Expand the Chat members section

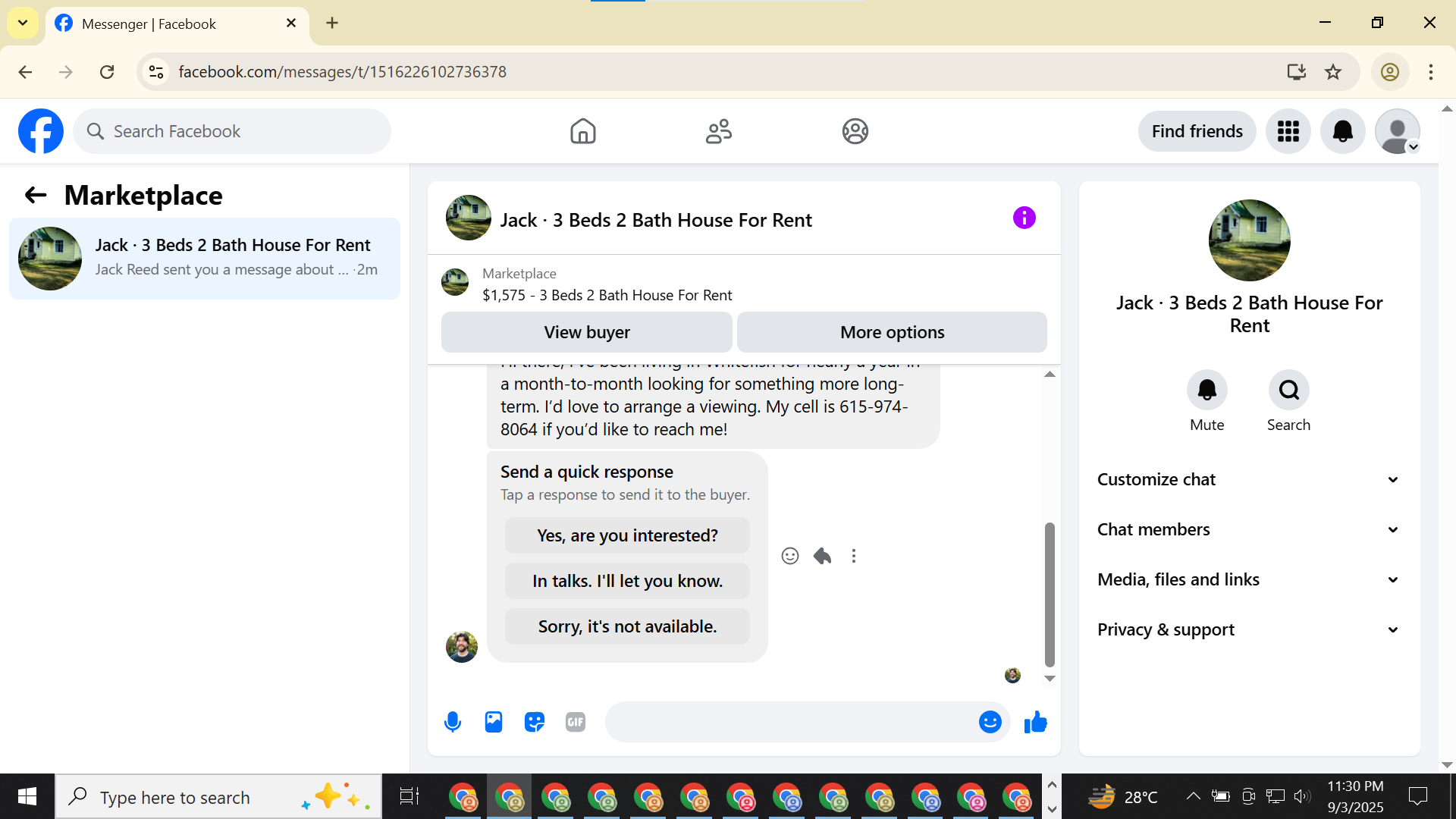tap(1249, 529)
